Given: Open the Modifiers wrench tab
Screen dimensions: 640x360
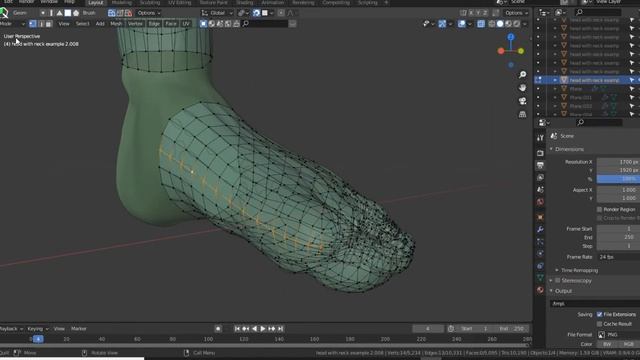Looking at the screenshot, I should (540, 229).
